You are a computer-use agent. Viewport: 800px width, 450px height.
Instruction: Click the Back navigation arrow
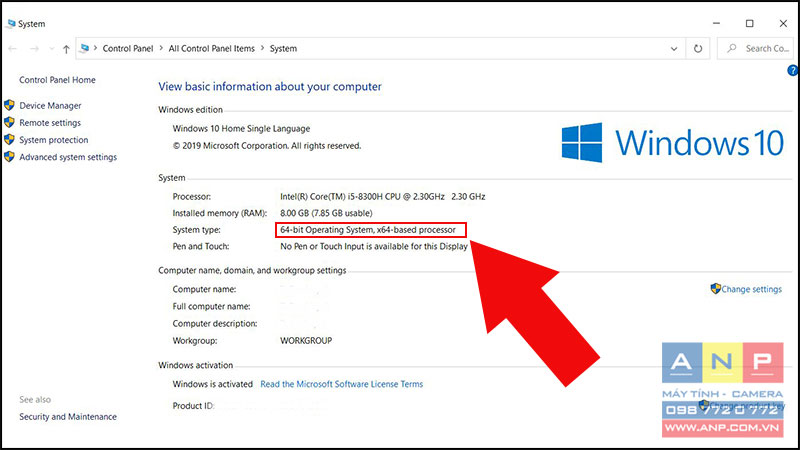[x=13, y=48]
